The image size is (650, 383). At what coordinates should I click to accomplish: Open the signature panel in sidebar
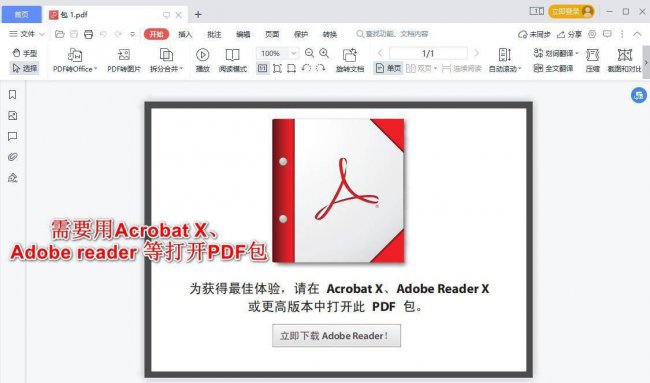[12, 178]
